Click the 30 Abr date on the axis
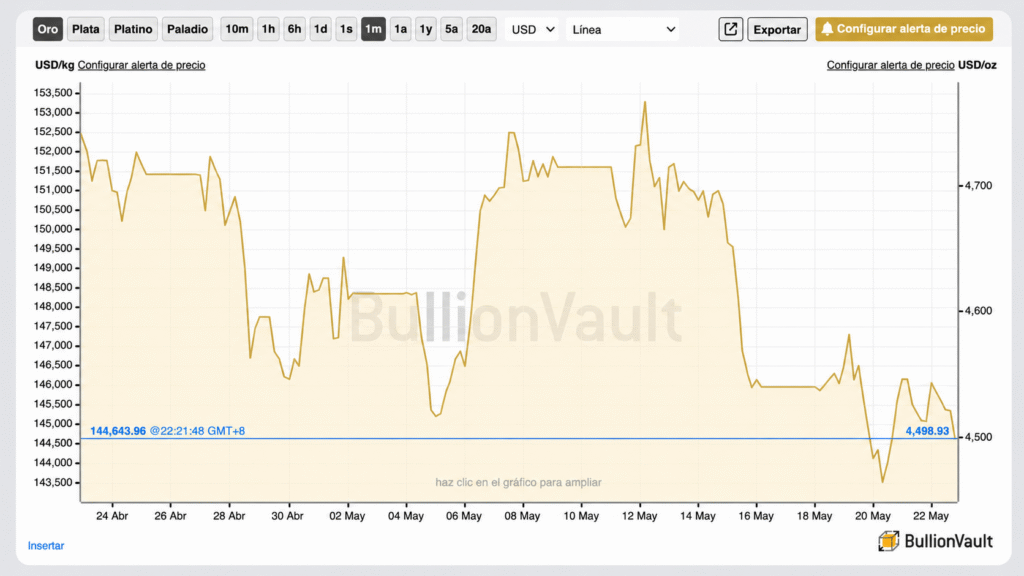Screen dimensions: 1024x576 [287, 516]
